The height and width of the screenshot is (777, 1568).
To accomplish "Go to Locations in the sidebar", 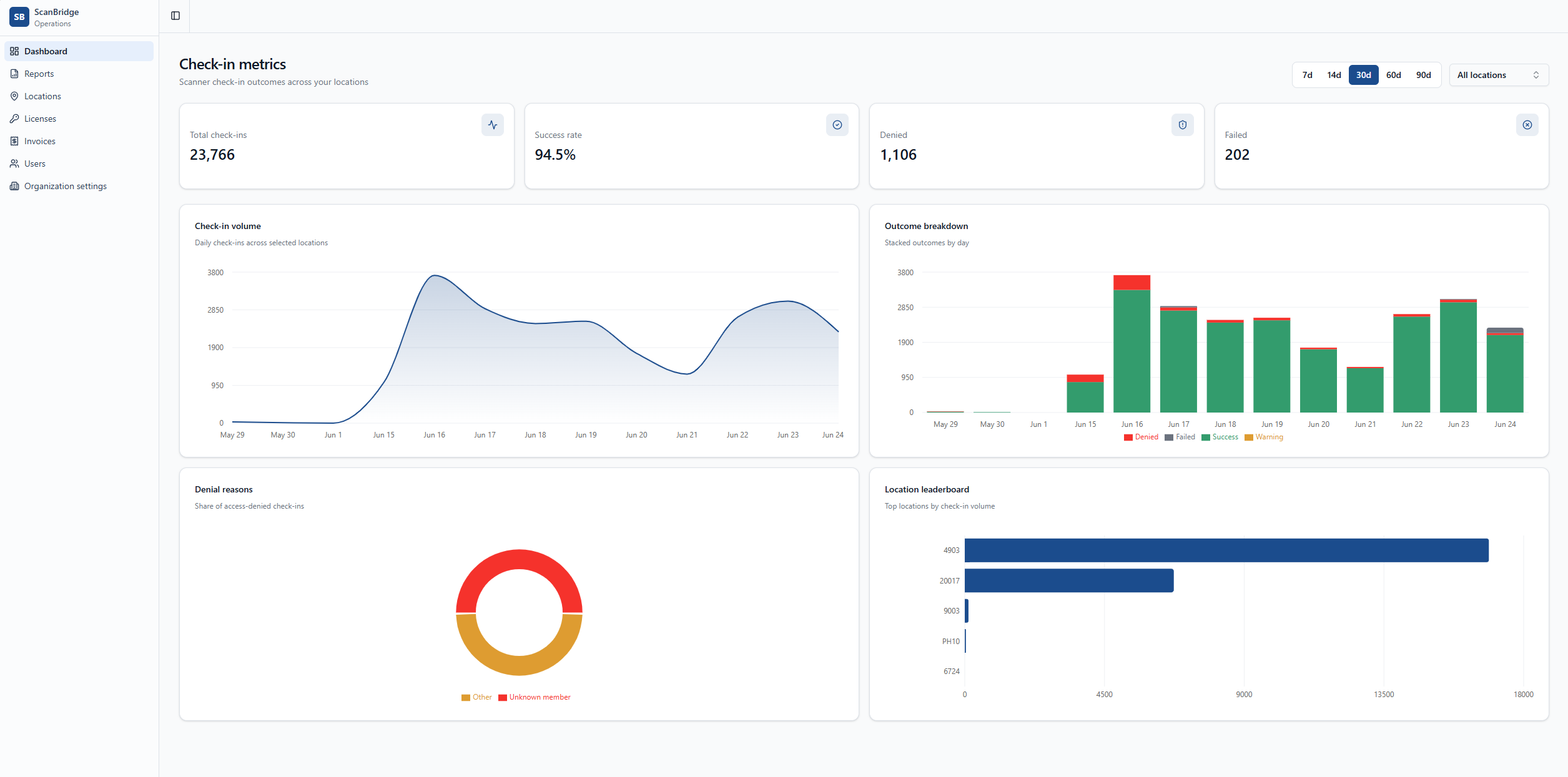I will [x=79, y=96].
